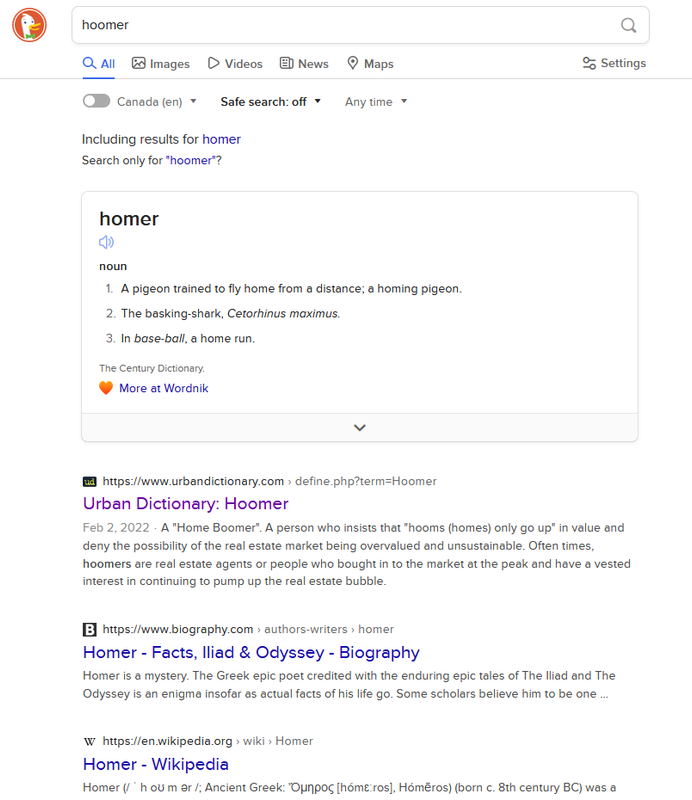The image size is (692, 800).
Task: Click the Wikipedia favicon
Action: 89,741
